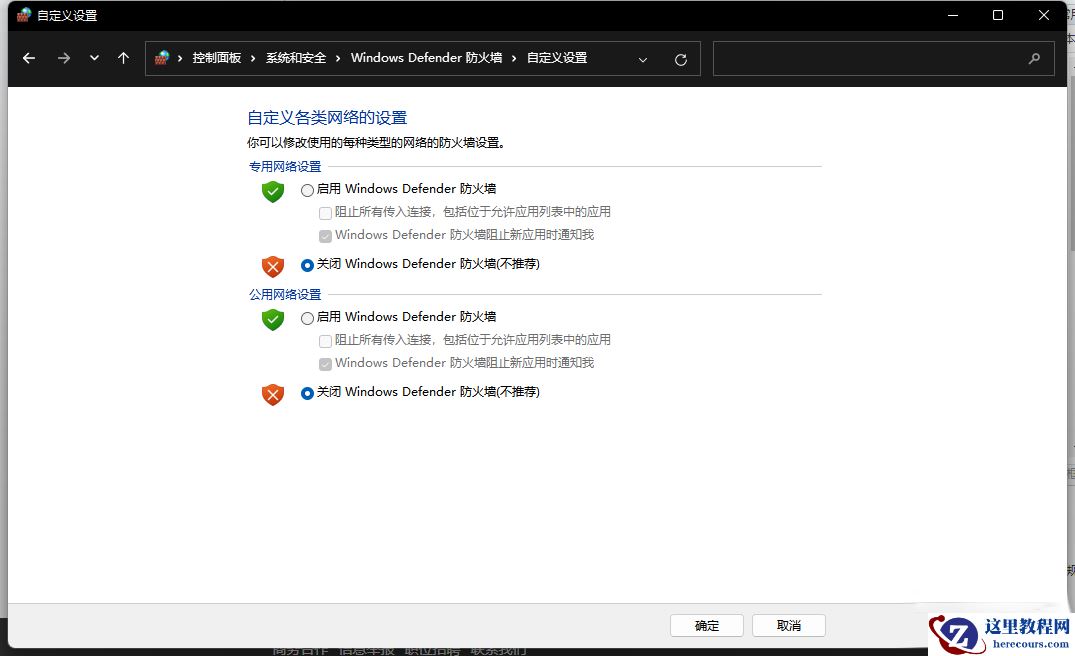
Task: Select 关闭 Windows Defender 防火墙 for public network
Action: click(x=307, y=392)
